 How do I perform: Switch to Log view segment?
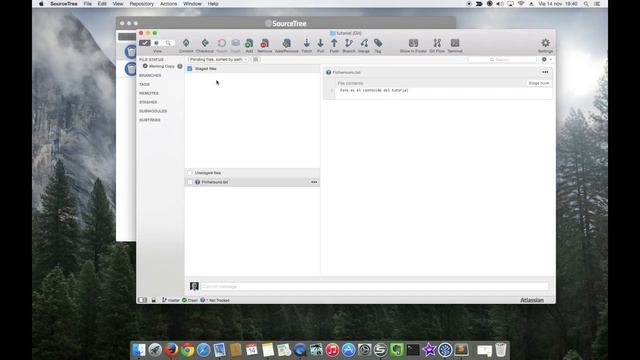[156, 43]
